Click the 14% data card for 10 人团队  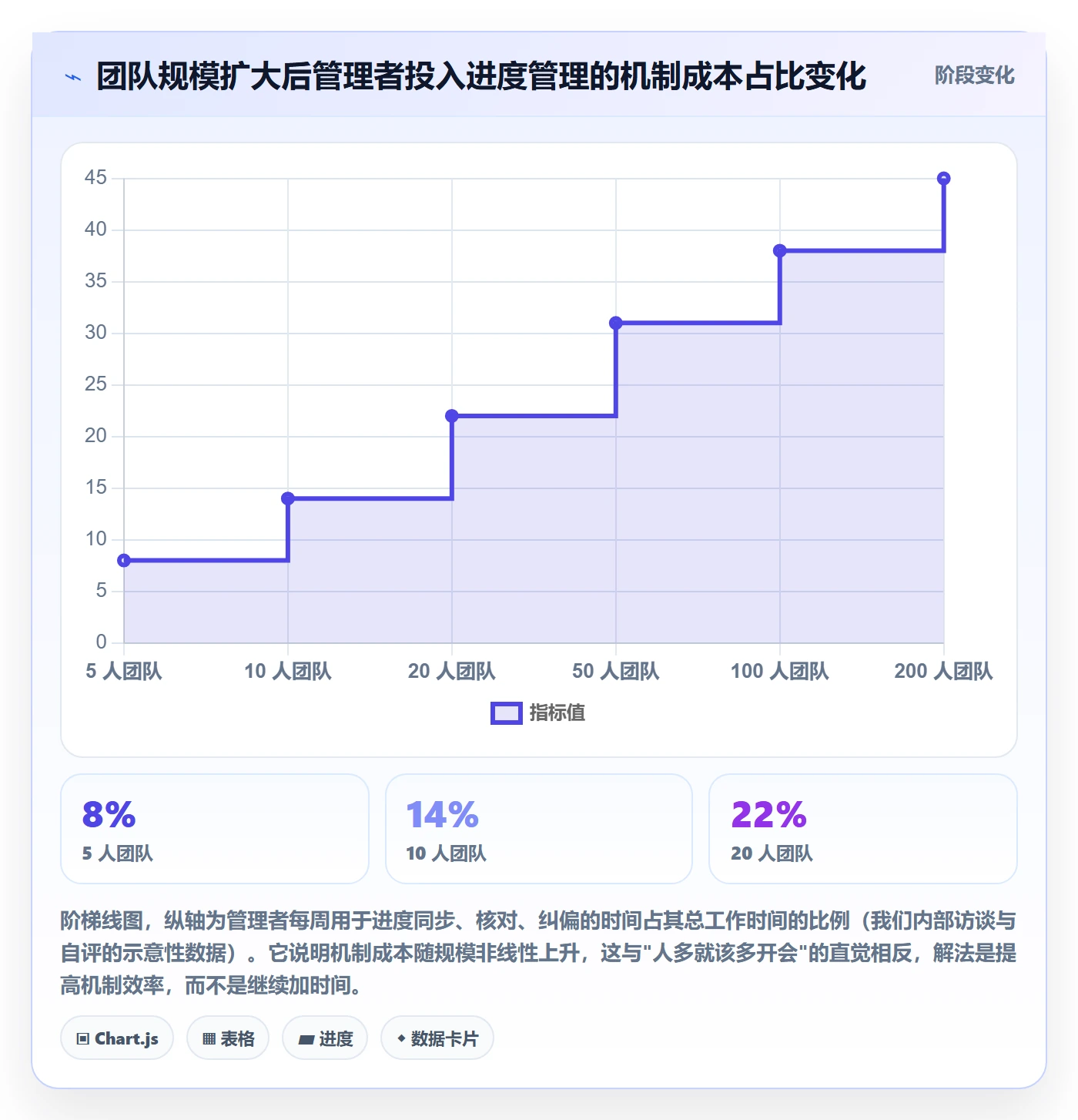coord(539,829)
